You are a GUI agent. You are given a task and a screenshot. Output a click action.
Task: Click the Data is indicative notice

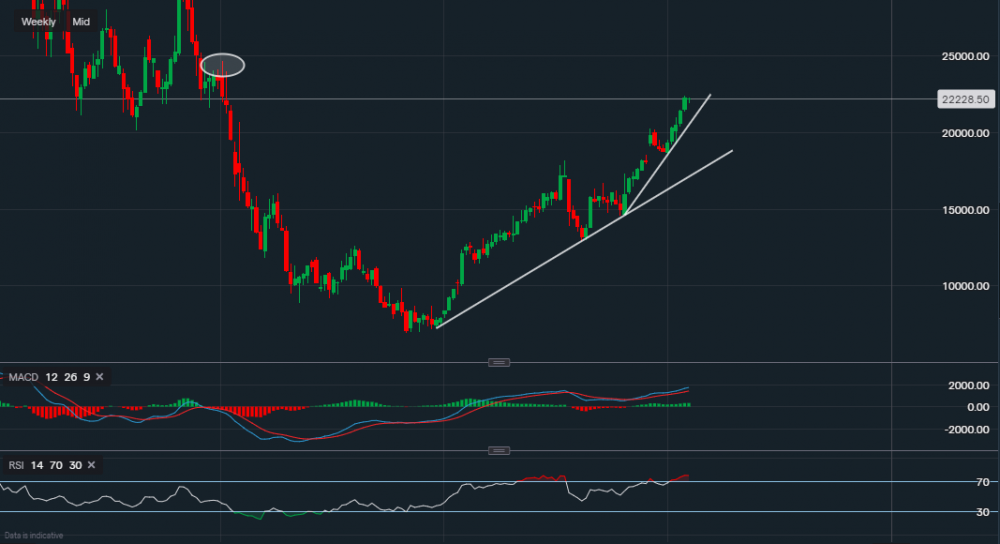click(33, 536)
